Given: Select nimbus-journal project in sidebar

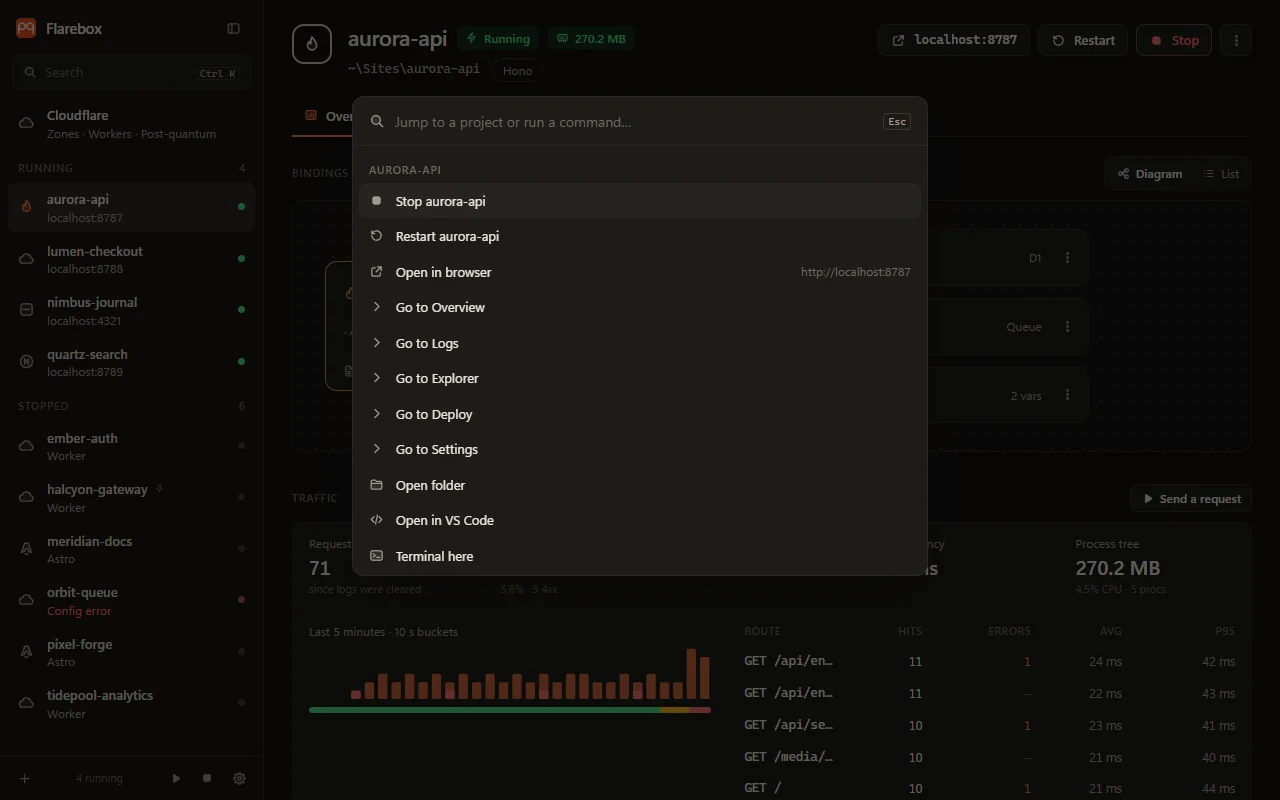Looking at the screenshot, I should [131, 311].
